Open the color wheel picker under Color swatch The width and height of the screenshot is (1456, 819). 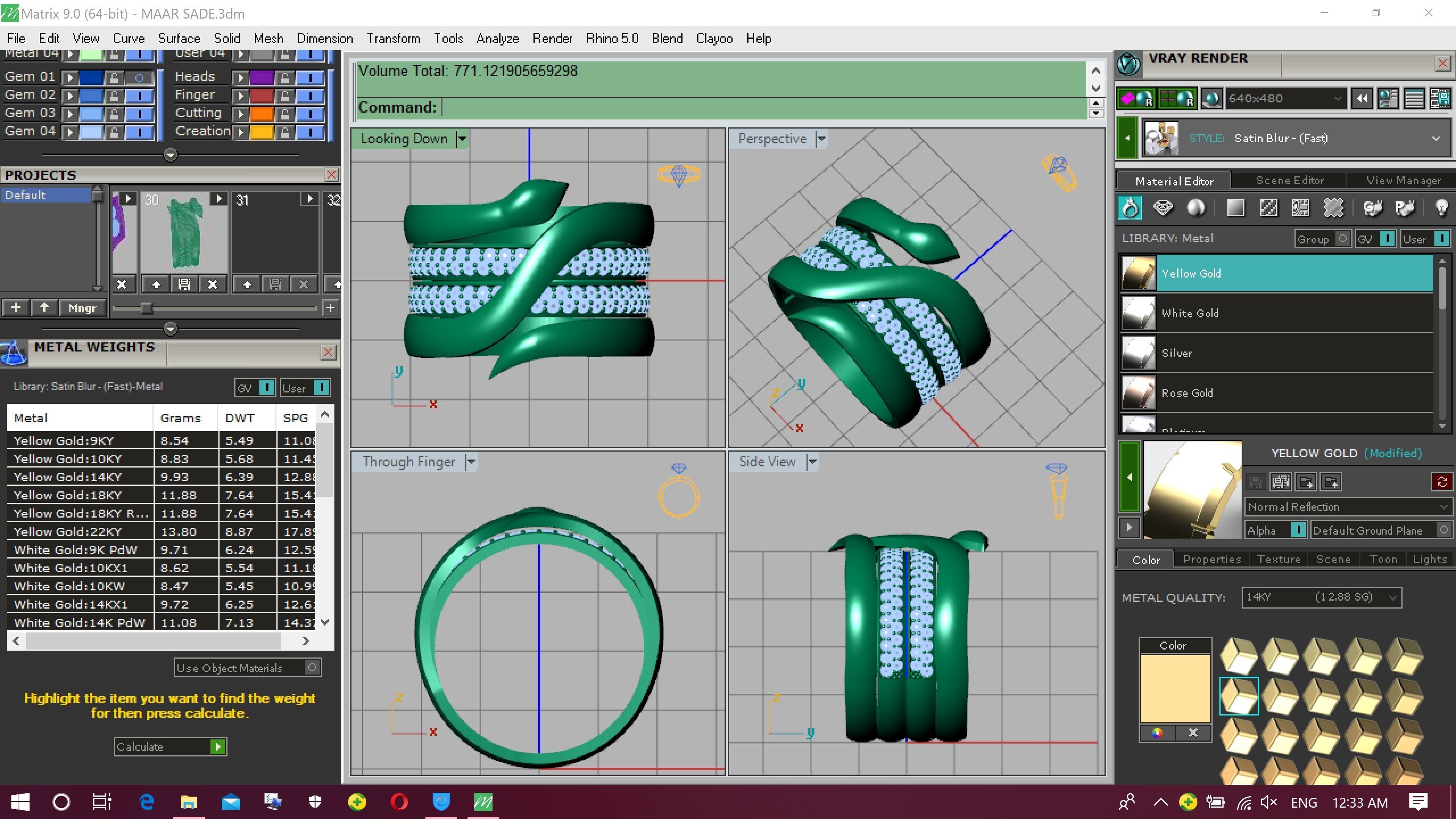(1157, 733)
